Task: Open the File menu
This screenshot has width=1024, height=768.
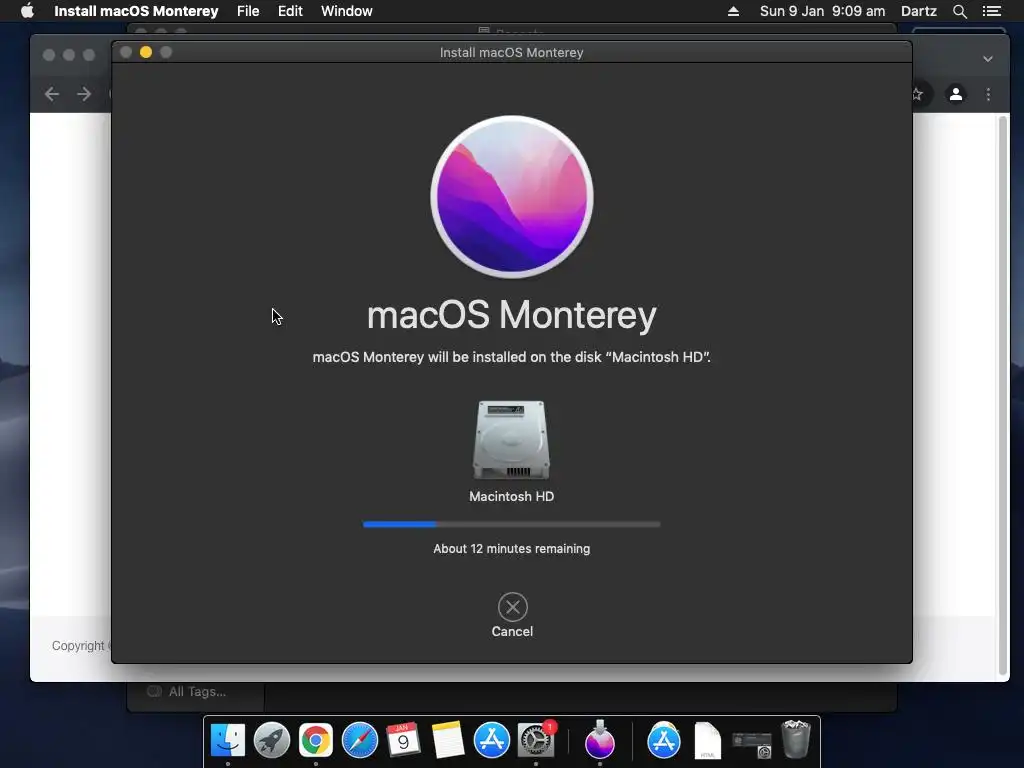Action: pyautogui.click(x=248, y=11)
